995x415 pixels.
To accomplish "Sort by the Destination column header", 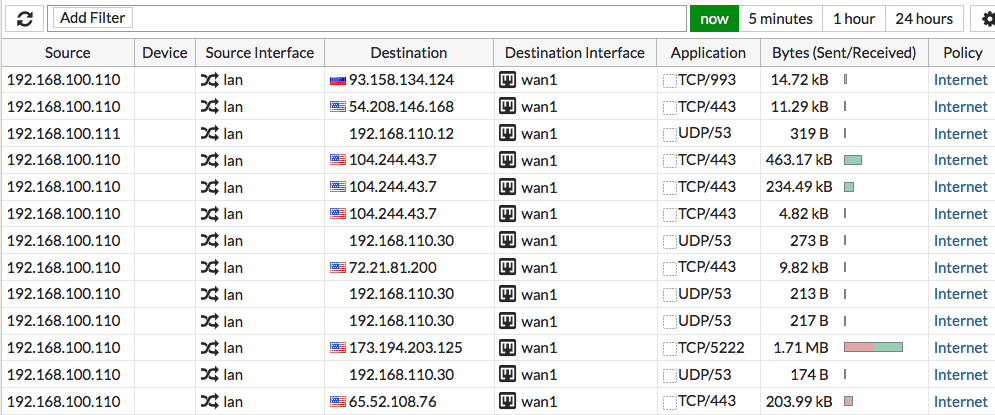I will point(409,53).
